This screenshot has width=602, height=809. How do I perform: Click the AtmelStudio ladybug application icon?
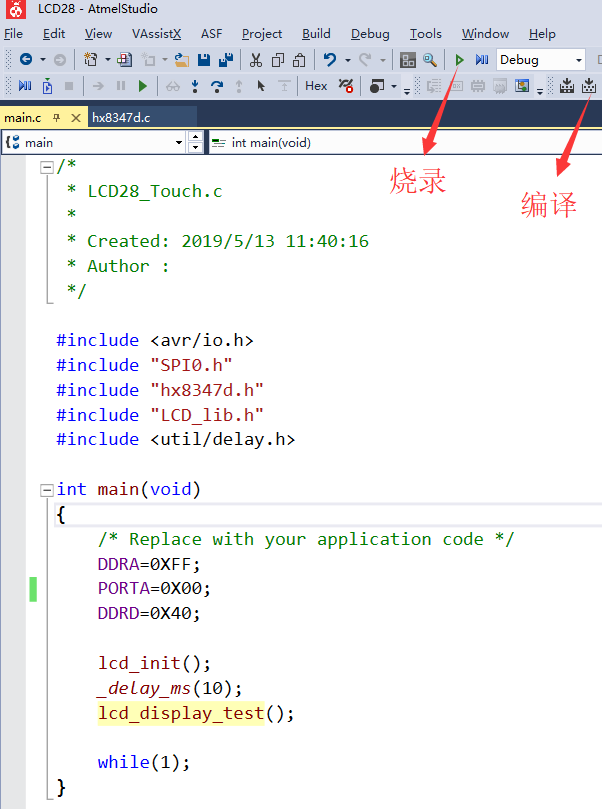(15, 9)
